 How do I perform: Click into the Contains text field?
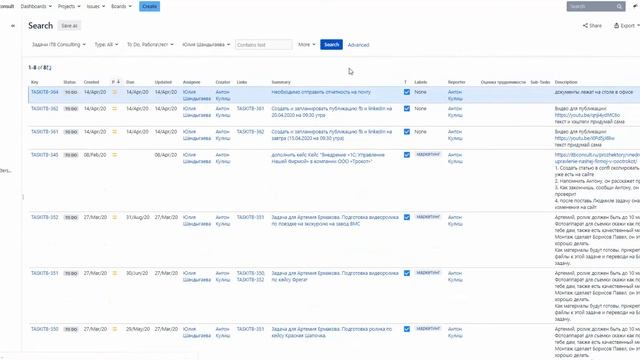pyautogui.click(x=264, y=44)
